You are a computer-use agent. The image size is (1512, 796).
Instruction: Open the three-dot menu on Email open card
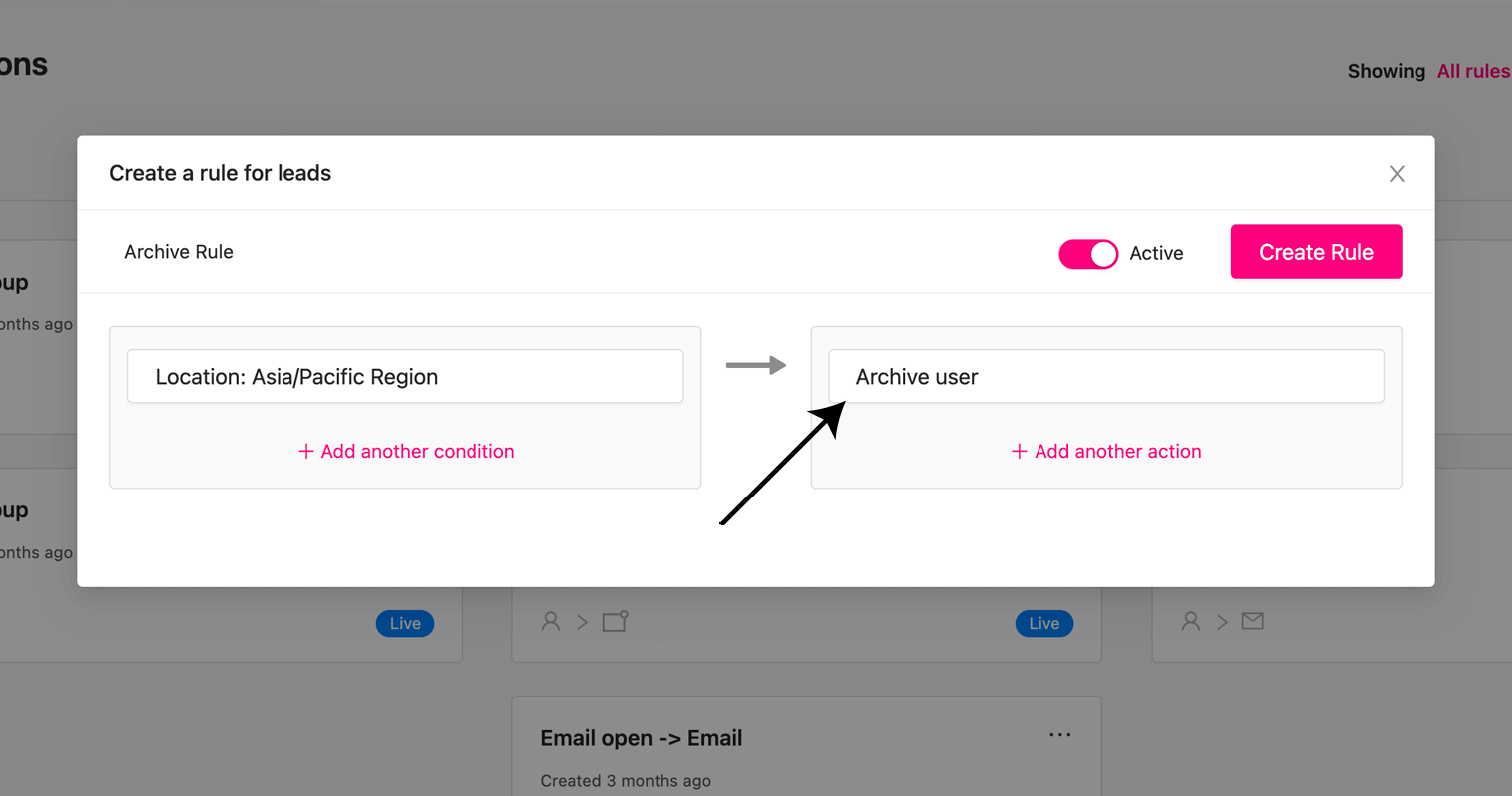click(1060, 735)
